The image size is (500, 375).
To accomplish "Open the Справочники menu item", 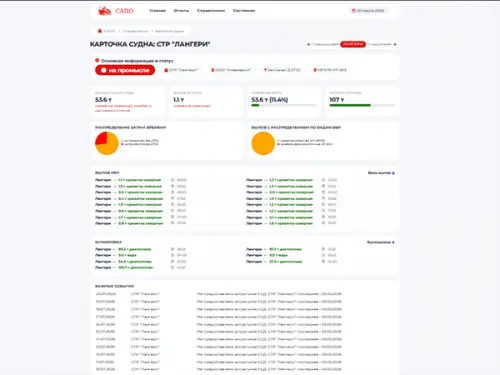I will (211, 11).
